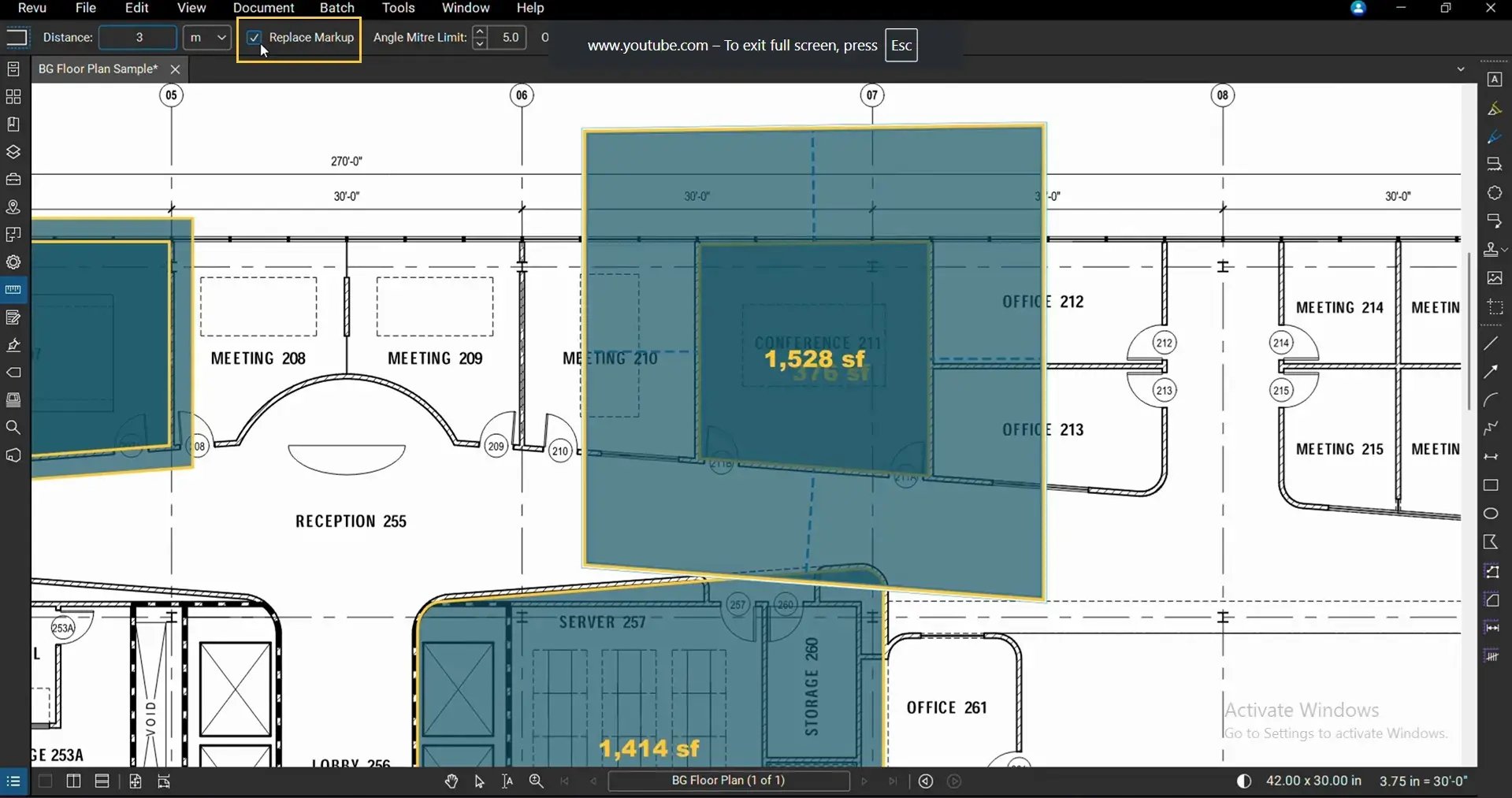The height and width of the screenshot is (798, 1512).
Task: Increase the Angle Mitre Limit stepper
Action: (480, 32)
